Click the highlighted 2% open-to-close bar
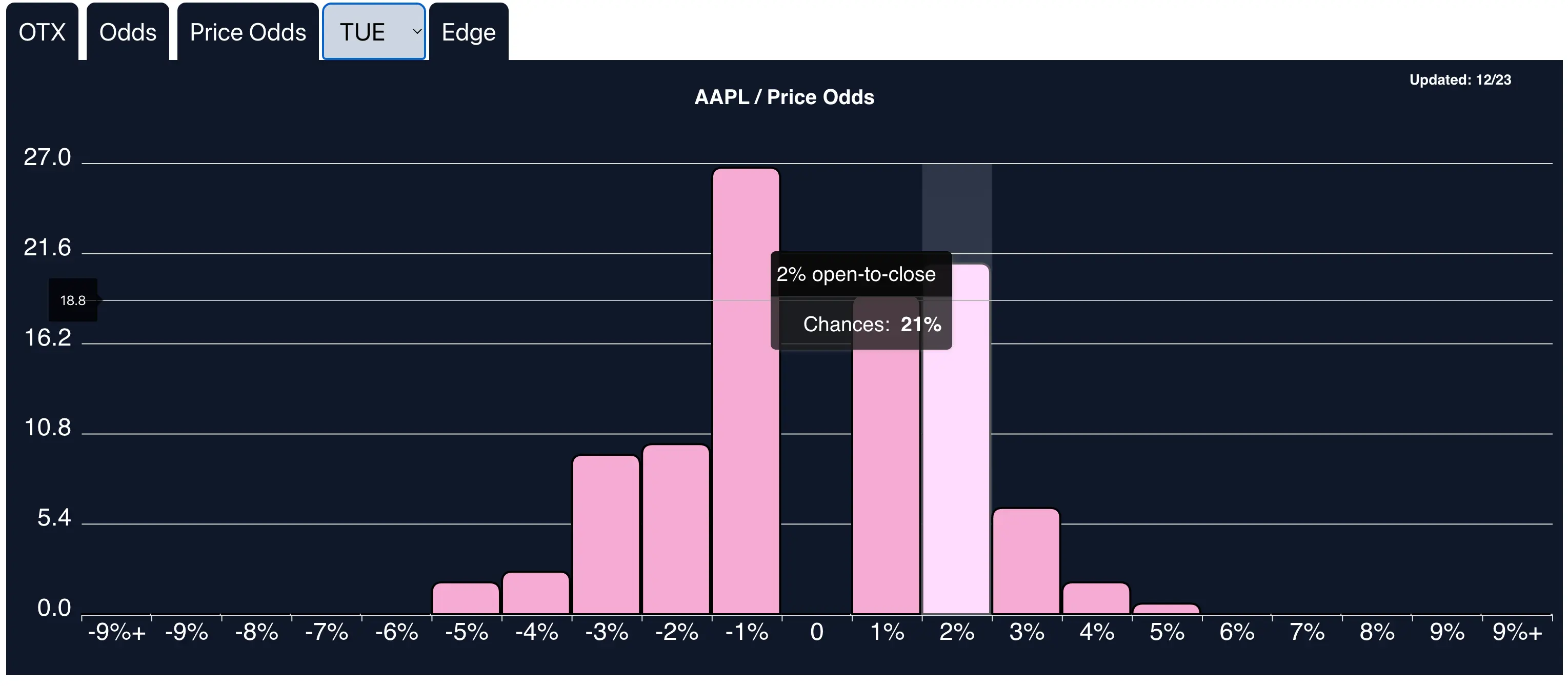1568x686 pixels. click(956, 456)
